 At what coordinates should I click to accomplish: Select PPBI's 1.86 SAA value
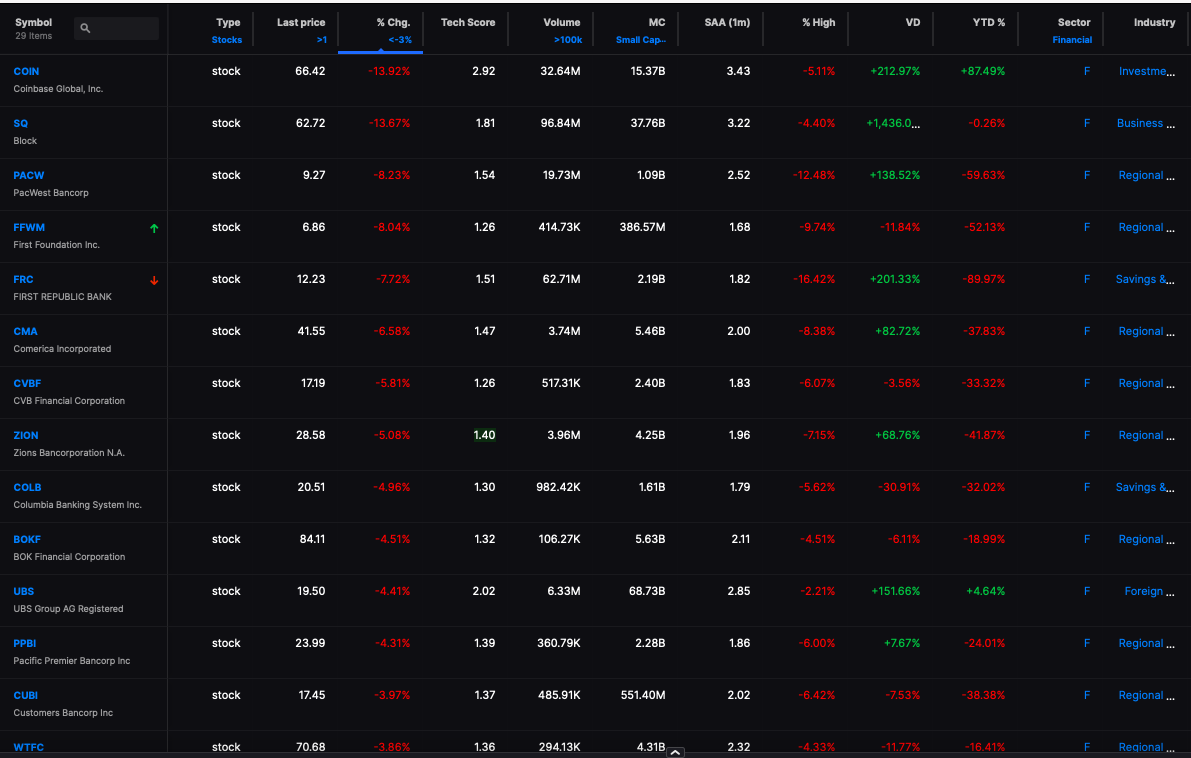740,643
